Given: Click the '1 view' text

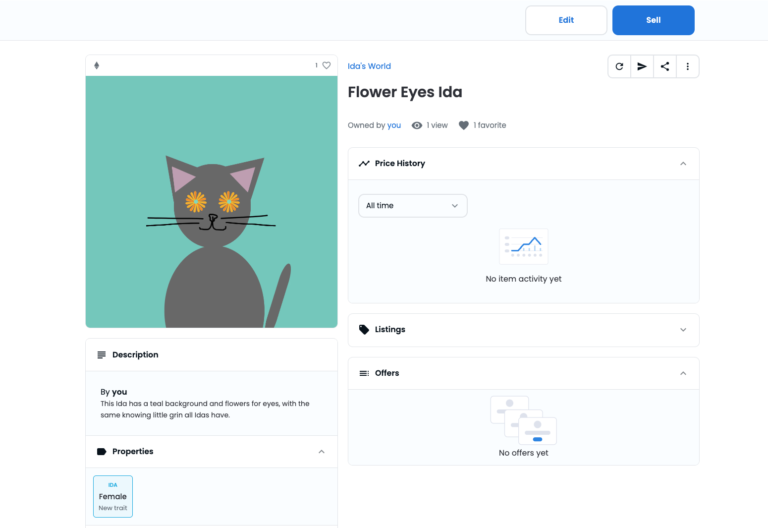Looking at the screenshot, I should click(437, 125).
